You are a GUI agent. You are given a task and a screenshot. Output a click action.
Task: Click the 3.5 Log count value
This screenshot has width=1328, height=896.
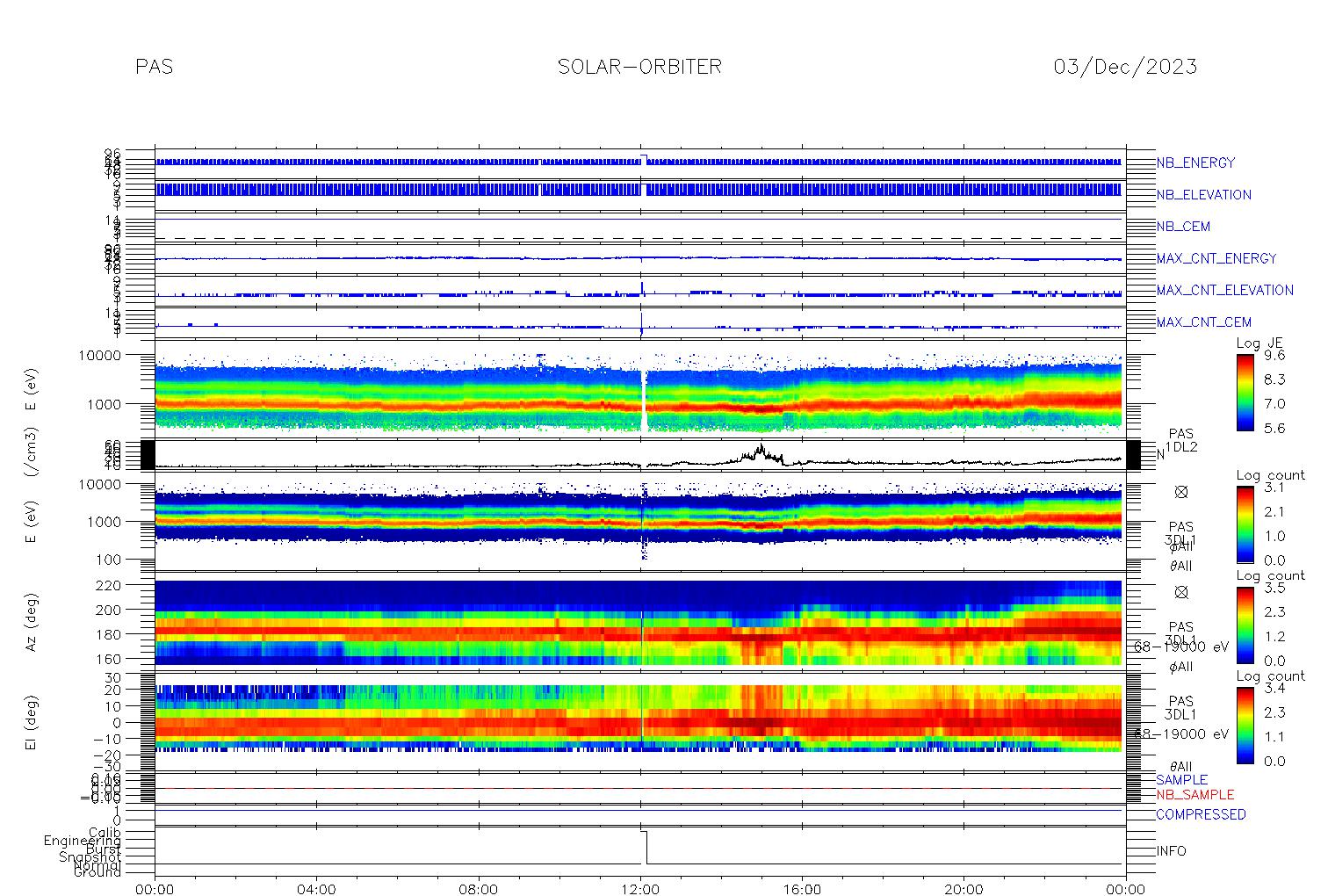1274,588
